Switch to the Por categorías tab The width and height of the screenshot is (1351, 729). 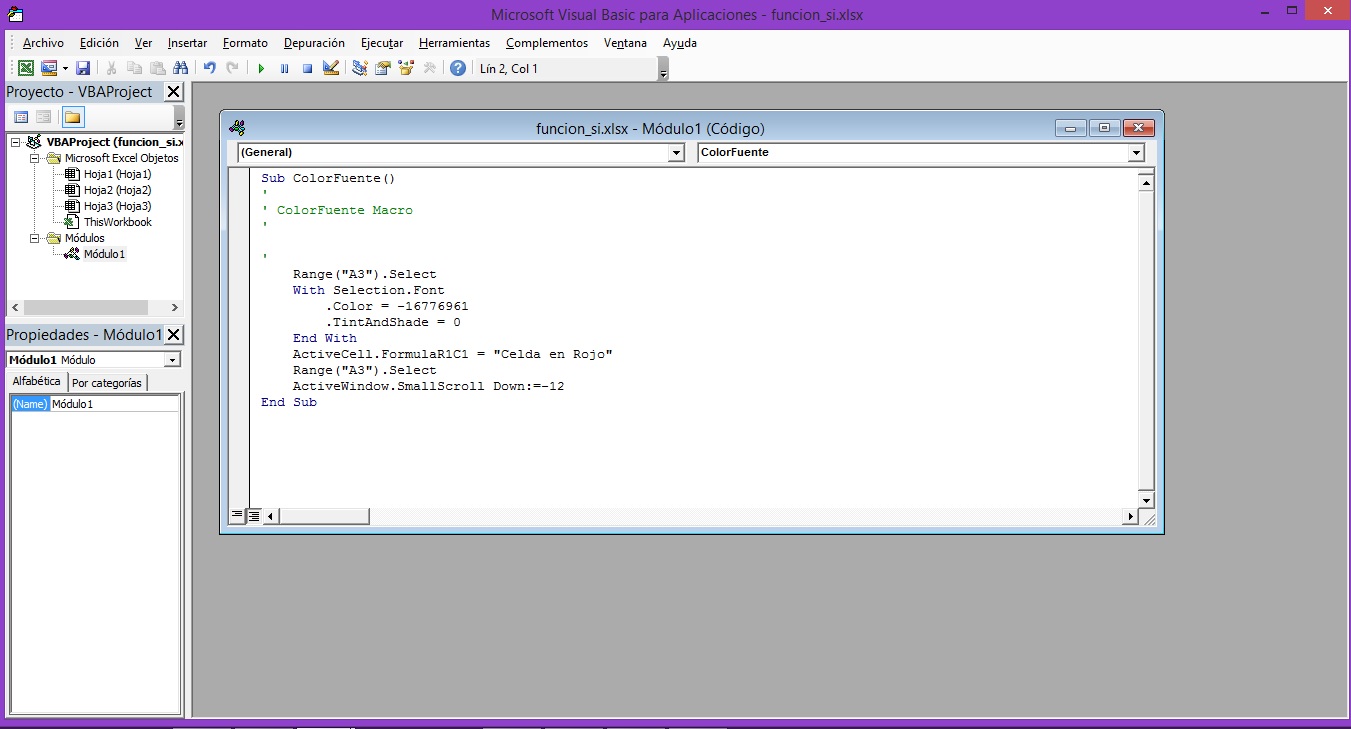tap(107, 383)
